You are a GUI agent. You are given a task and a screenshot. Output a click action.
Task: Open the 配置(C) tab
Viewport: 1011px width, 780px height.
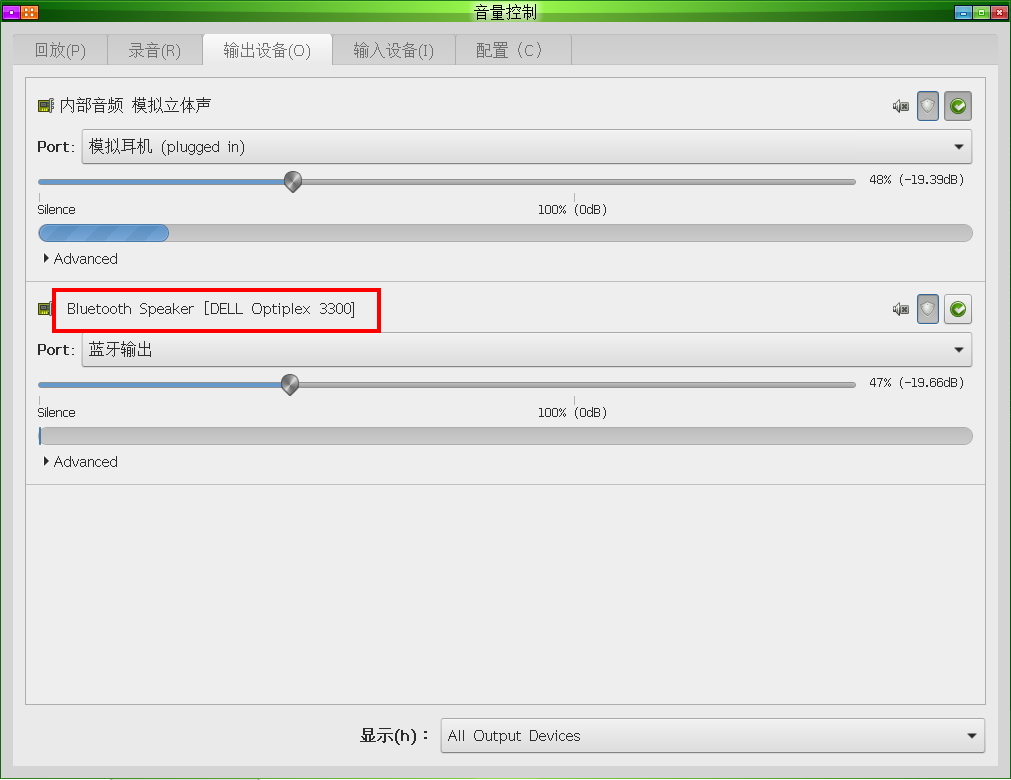(x=510, y=50)
